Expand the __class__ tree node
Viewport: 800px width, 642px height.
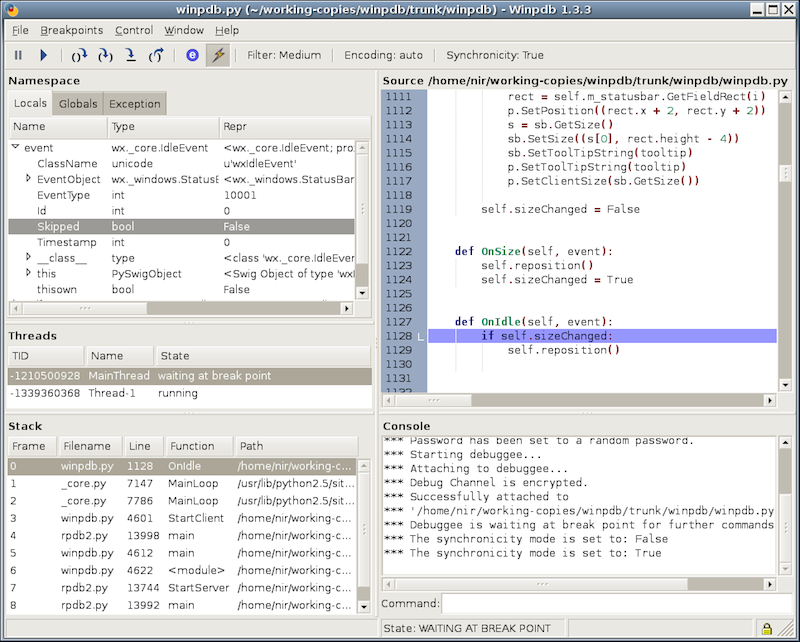(29, 258)
